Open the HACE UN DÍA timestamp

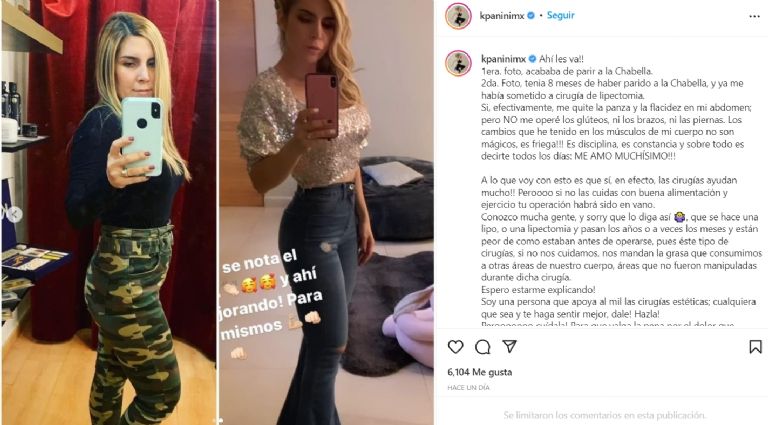(468, 387)
